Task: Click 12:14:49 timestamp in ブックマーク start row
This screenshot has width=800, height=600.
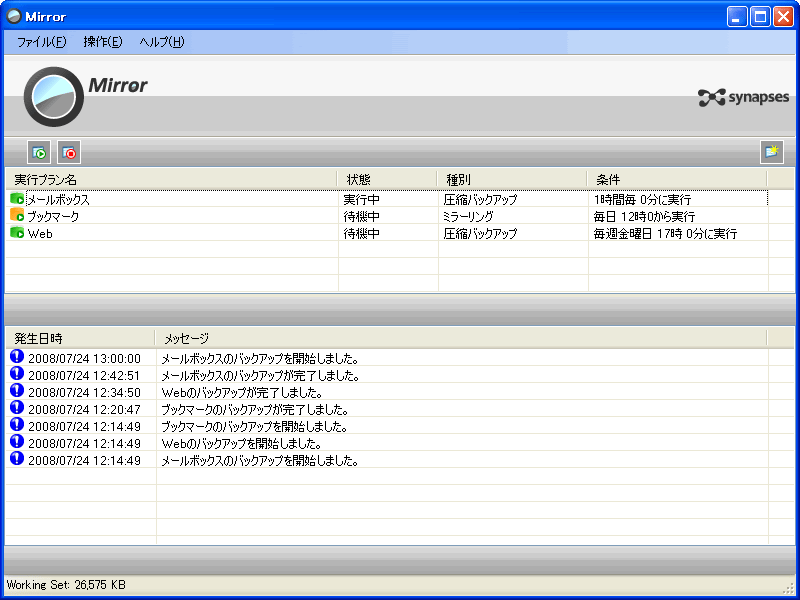Action: 84,427
